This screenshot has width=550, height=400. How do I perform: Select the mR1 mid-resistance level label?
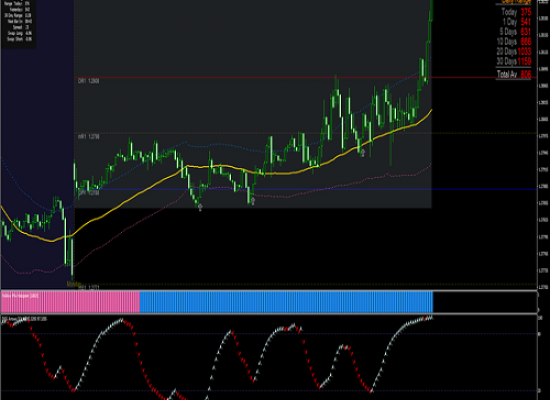coord(88,136)
